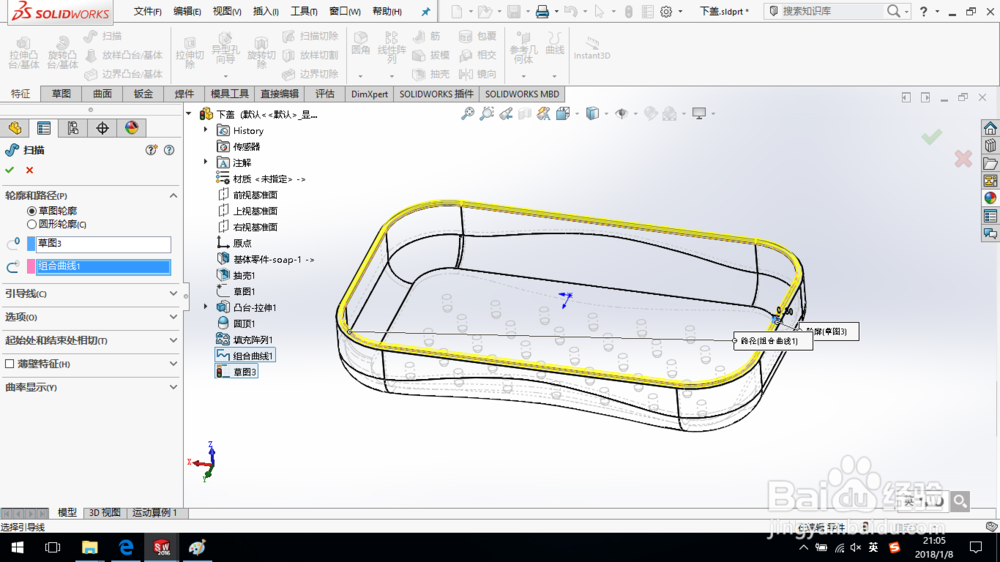Expand the 凸台-拉伸1 tree node
The height and width of the screenshot is (562, 1000).
tap(205, 307)
